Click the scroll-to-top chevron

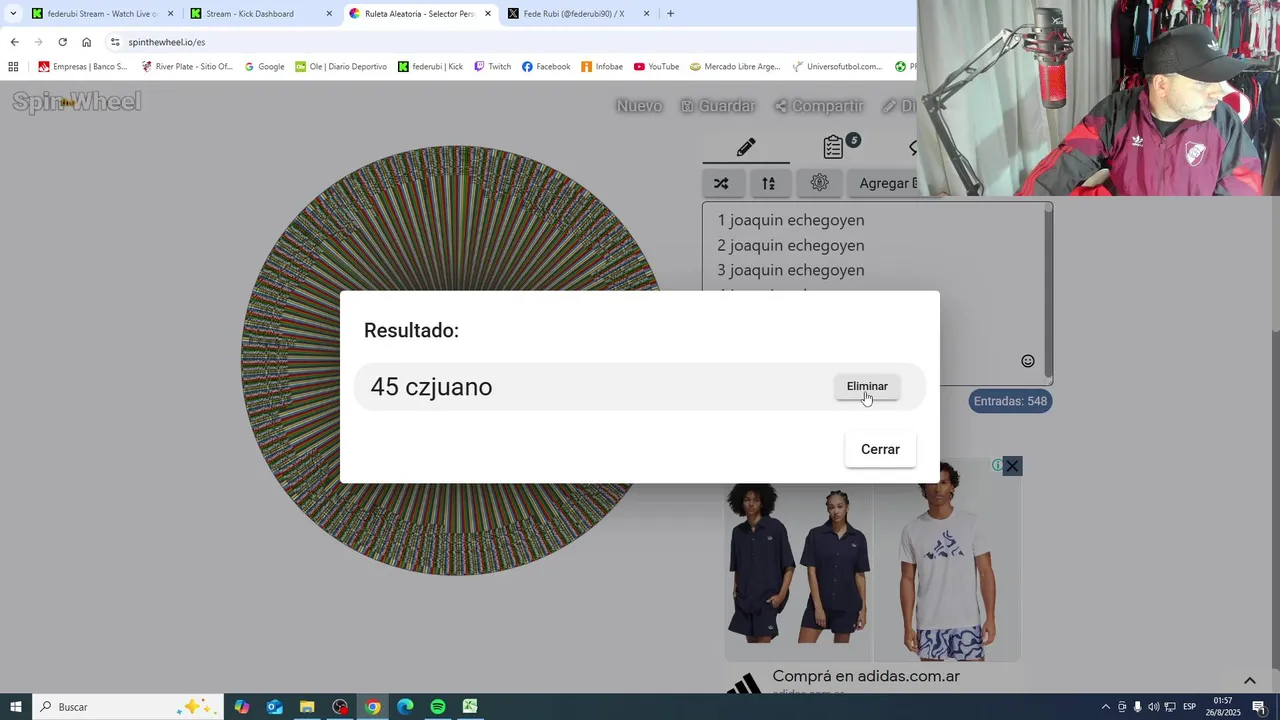click(x=1249, y=681)
